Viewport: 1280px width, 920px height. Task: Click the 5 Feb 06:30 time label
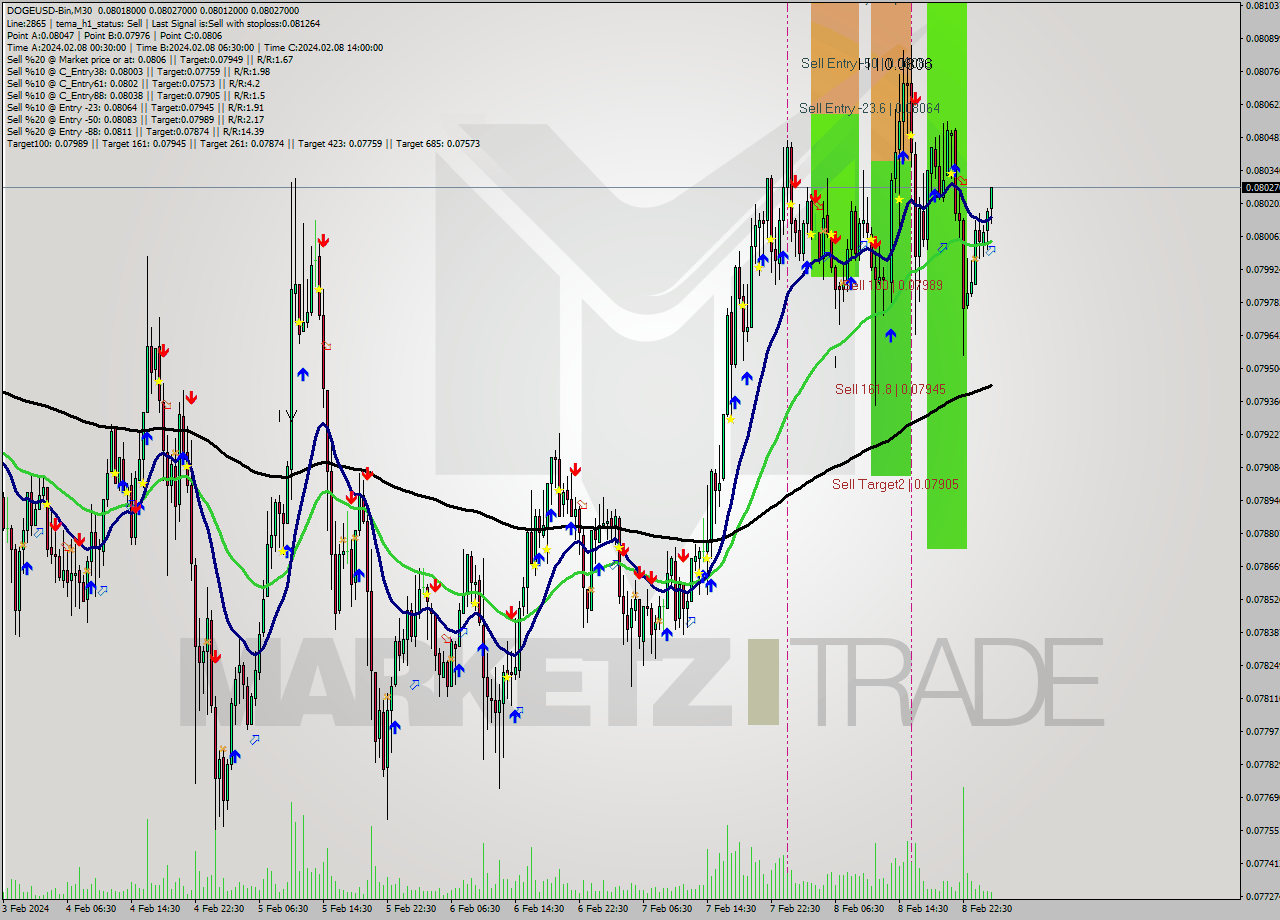(282, 909)
